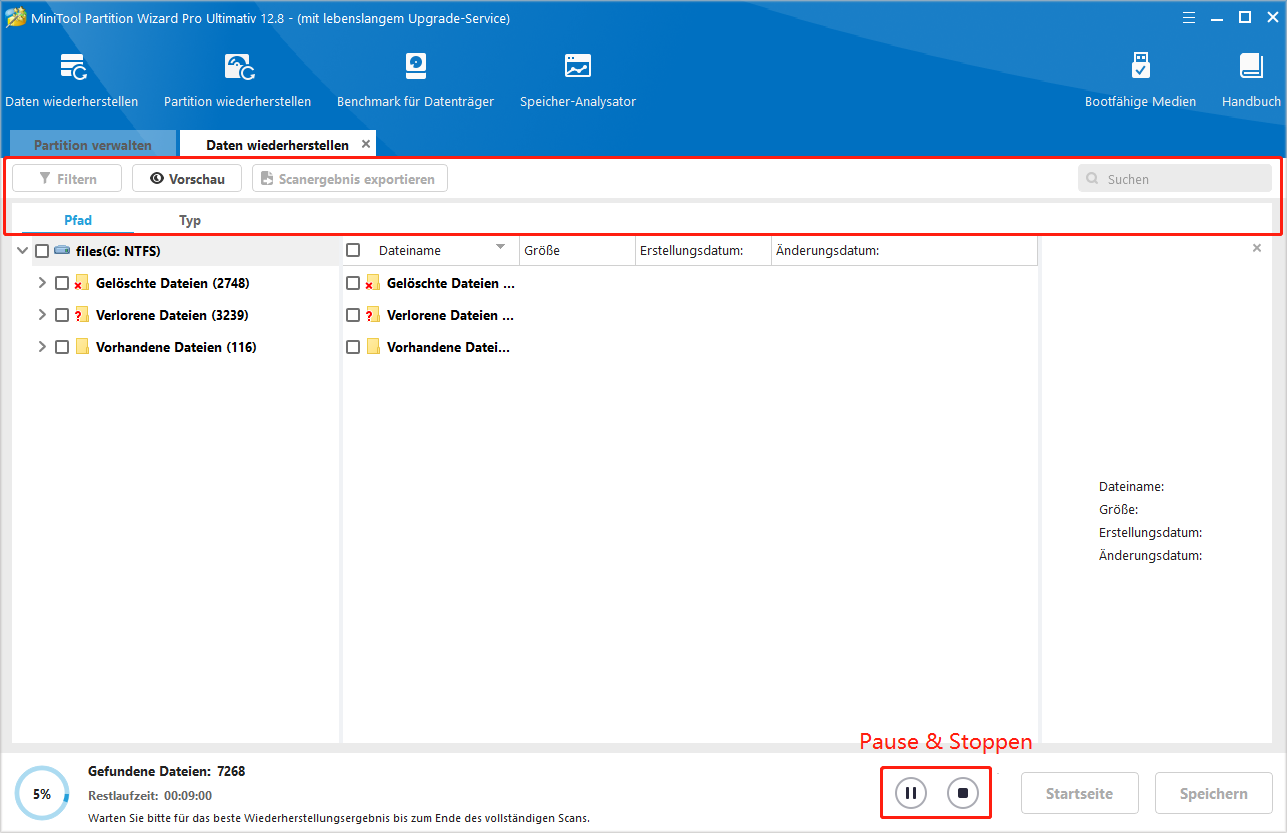This screenshot has height=833, width=1287.
Task: Tick the select-all checkbox beside Dateiname header
Action: click(353, 250)
